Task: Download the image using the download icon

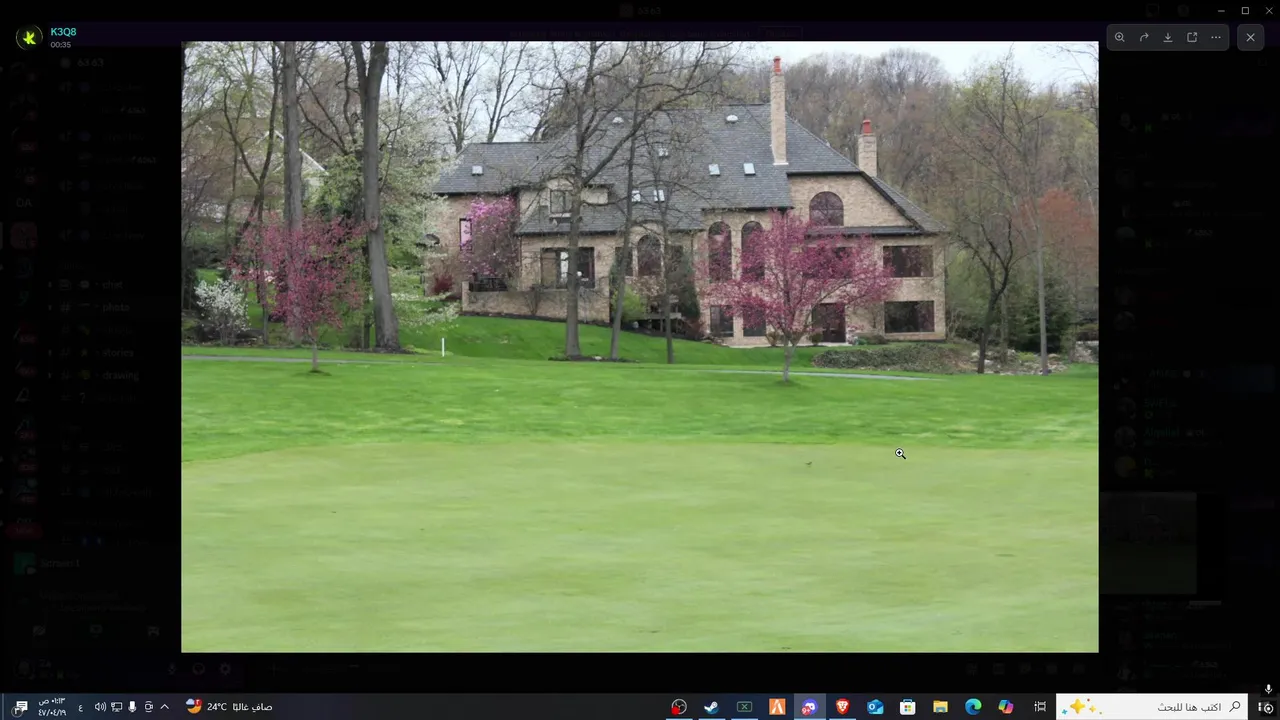Action: 1168,37
